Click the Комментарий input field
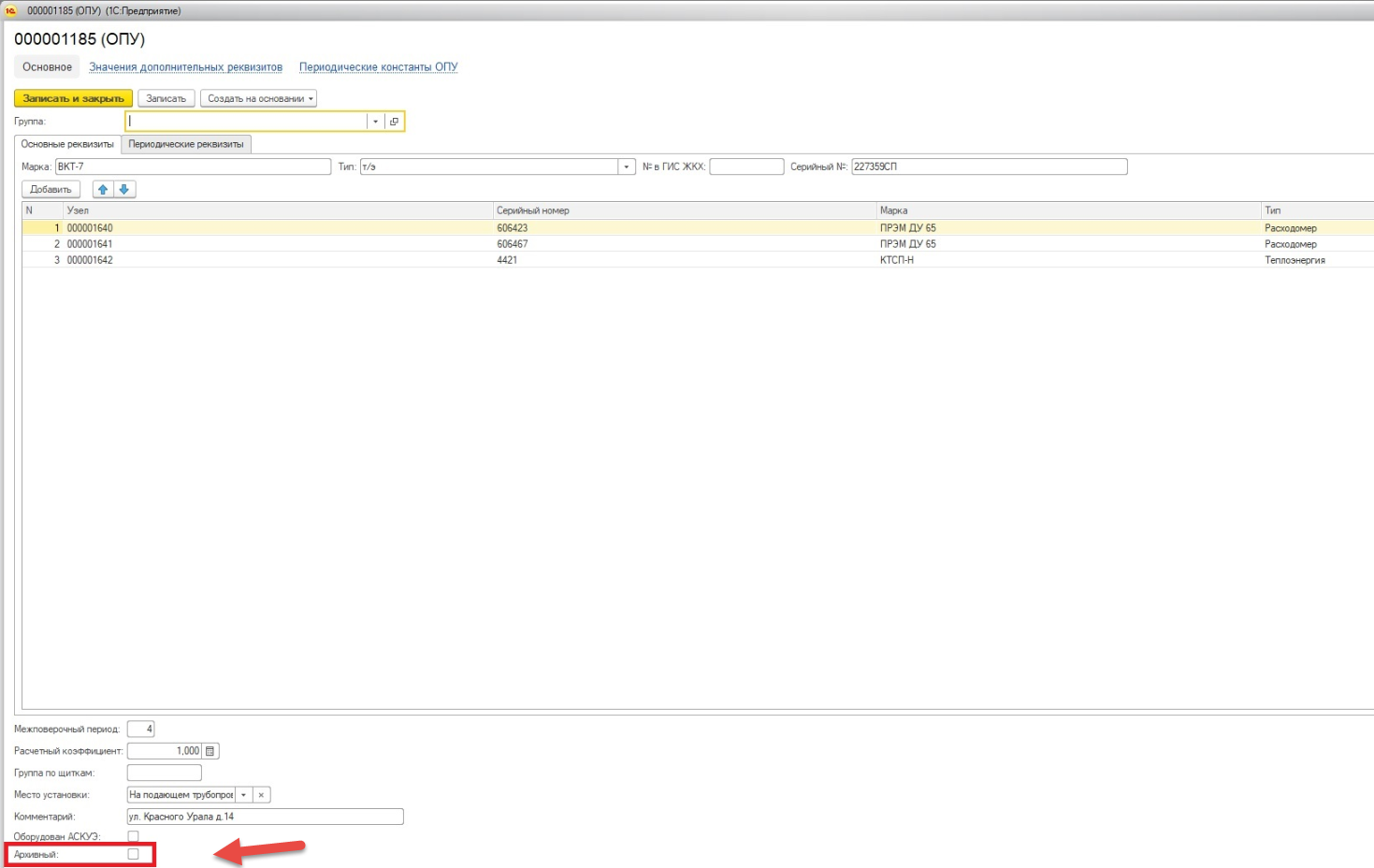1374x868 pixels. (265, 817)
